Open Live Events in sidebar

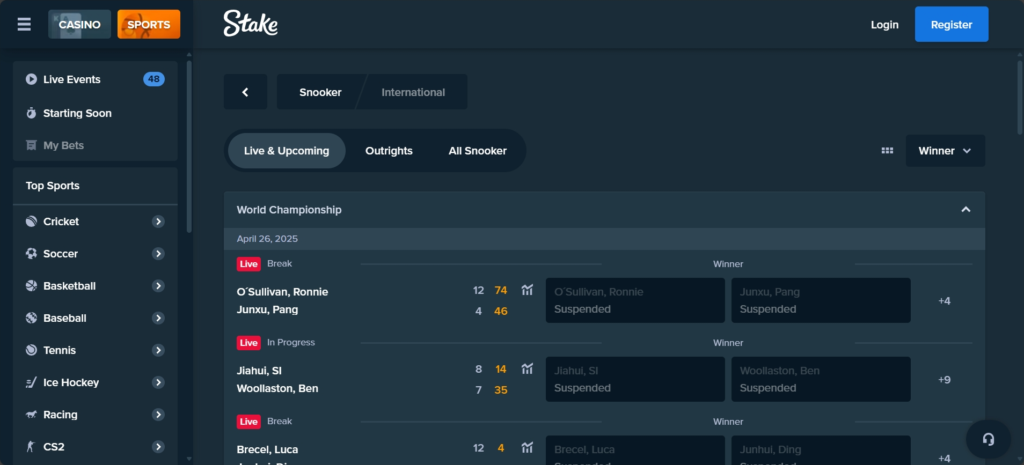(x=95, y=80)
